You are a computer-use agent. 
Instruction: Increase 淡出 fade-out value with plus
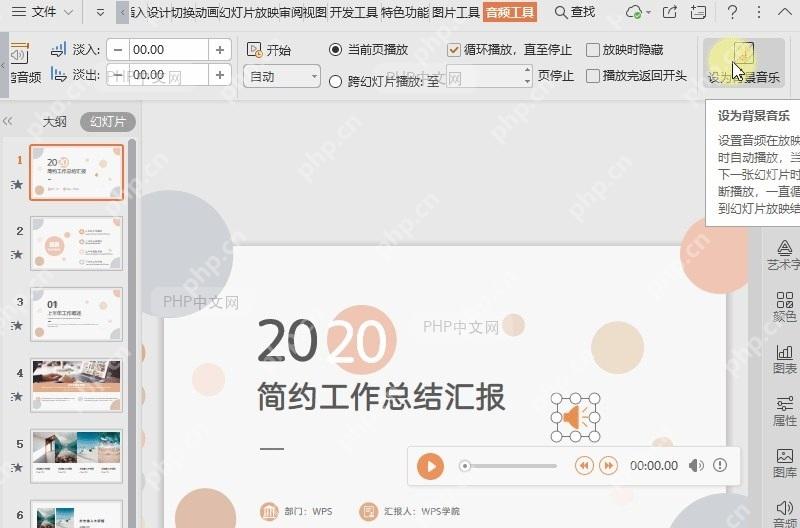(220, 75)
